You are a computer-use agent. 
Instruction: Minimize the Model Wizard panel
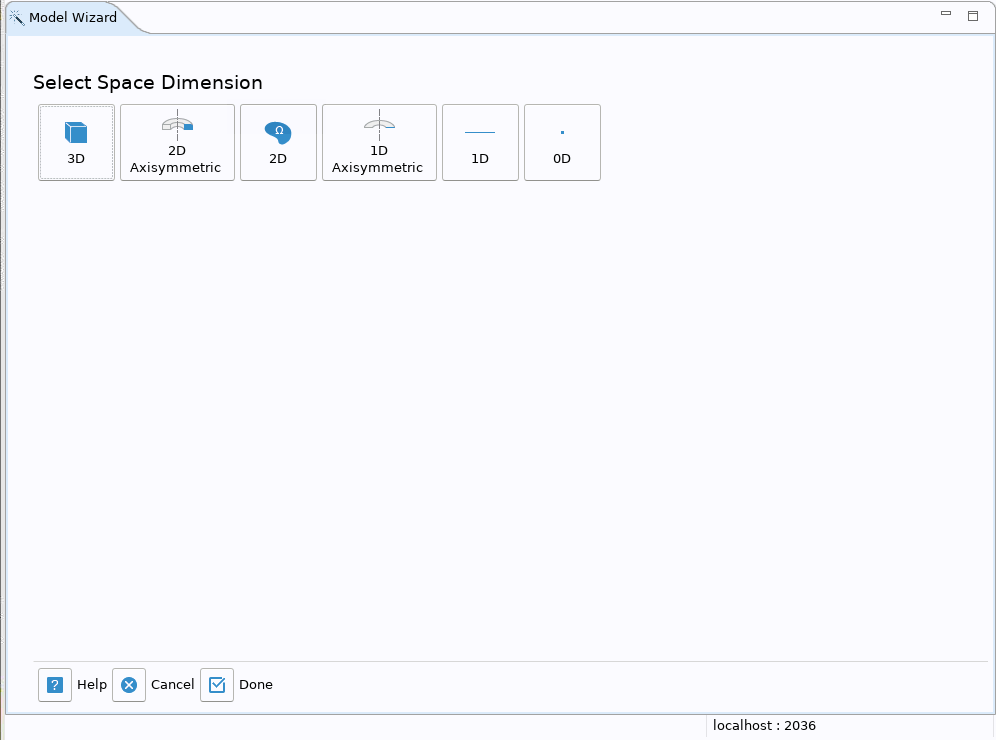click(946, 15)
